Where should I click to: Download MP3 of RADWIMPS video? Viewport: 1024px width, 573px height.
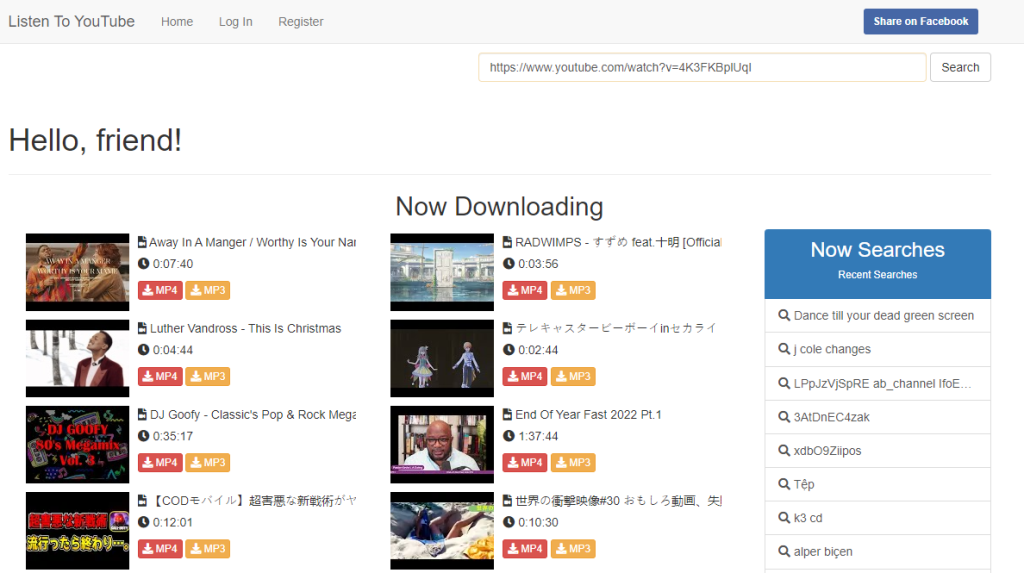[x=573, y=290]
